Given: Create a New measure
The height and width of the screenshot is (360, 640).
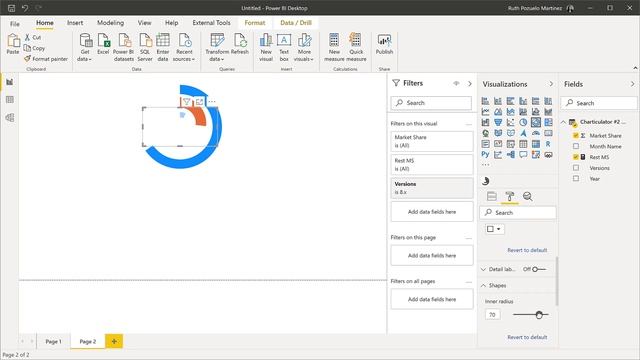Looking at the screenshot, I should pyautogui.click(x=334, y=47).
